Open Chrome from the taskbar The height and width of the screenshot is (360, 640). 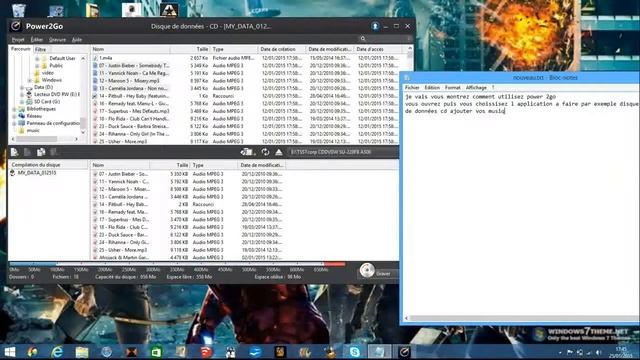click(x=32, y=352)
